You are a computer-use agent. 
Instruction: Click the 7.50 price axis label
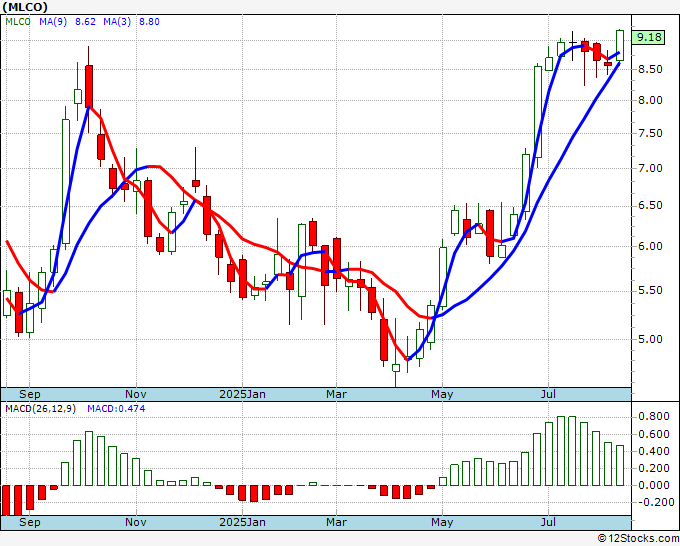650,134
